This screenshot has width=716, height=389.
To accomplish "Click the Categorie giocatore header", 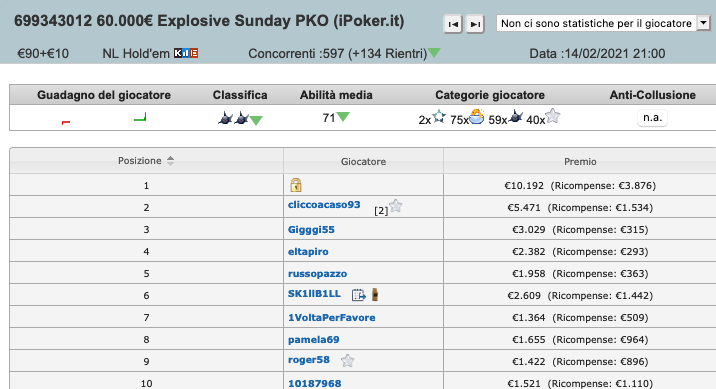I will tap(490, 95).
